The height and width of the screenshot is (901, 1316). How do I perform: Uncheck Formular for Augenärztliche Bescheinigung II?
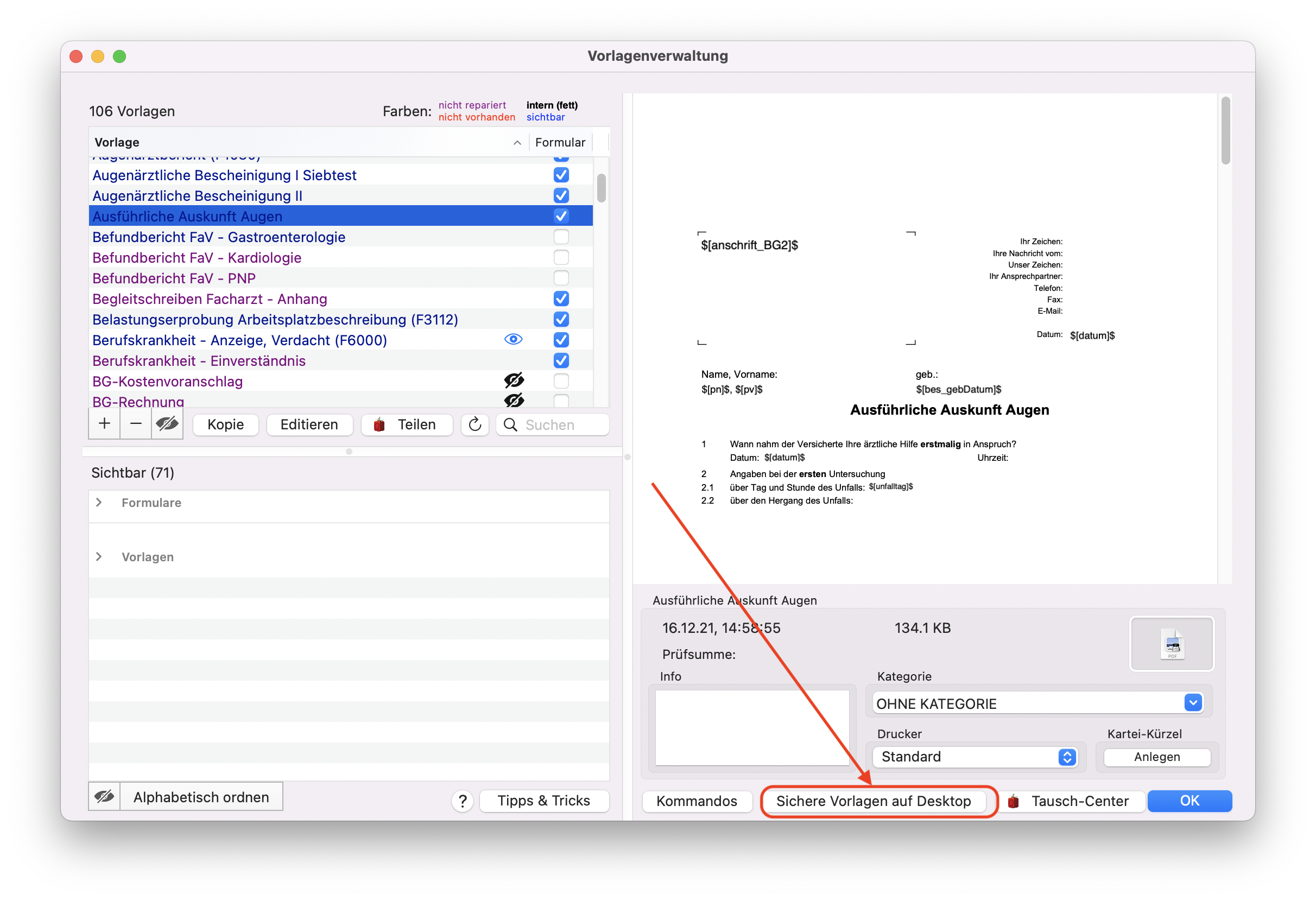pos(561,195)
